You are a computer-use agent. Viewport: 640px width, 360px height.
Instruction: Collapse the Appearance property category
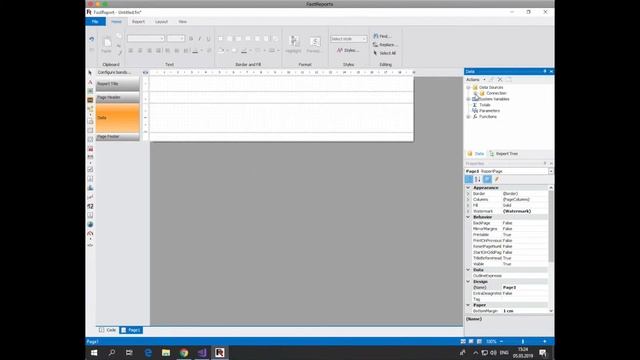468,188
